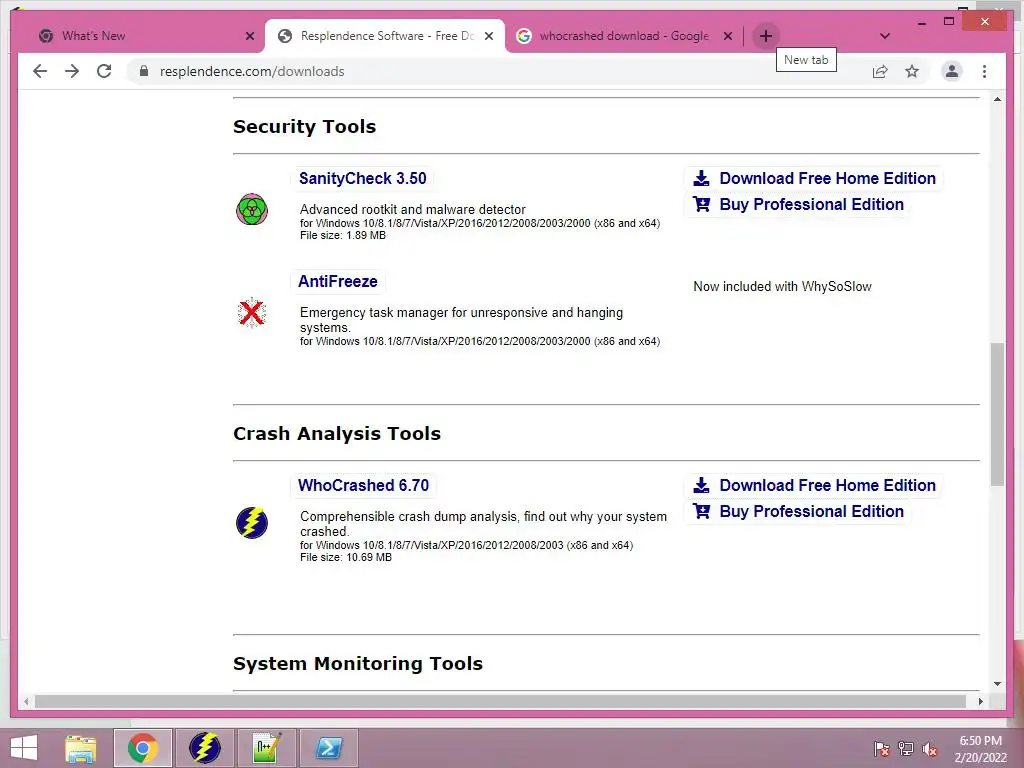Viewport: 1024px width, 768px height.
Task: Go forward to next page
Action: 72,71
